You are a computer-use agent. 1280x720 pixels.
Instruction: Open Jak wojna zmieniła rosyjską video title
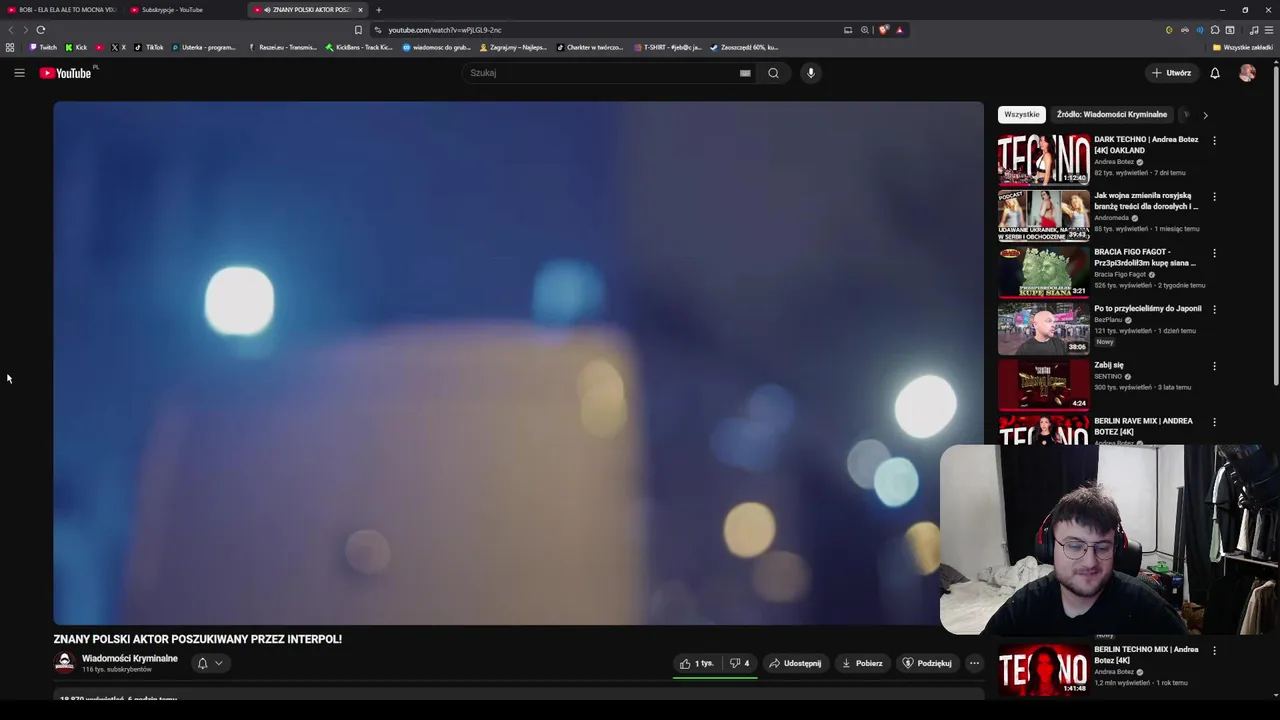(x=1146, y=201)
